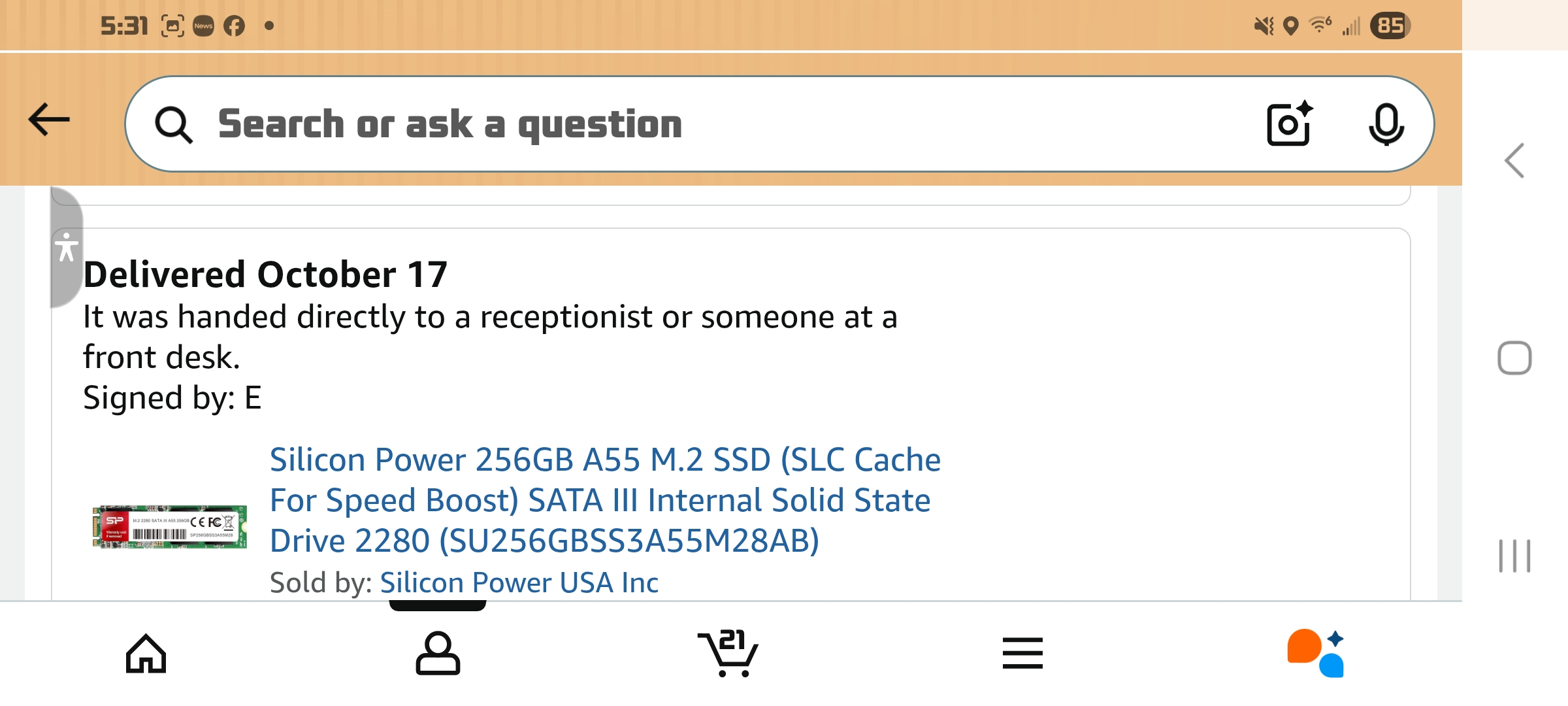
Task: Tap the magnifying glass search icon
Action: coord(173,124)
